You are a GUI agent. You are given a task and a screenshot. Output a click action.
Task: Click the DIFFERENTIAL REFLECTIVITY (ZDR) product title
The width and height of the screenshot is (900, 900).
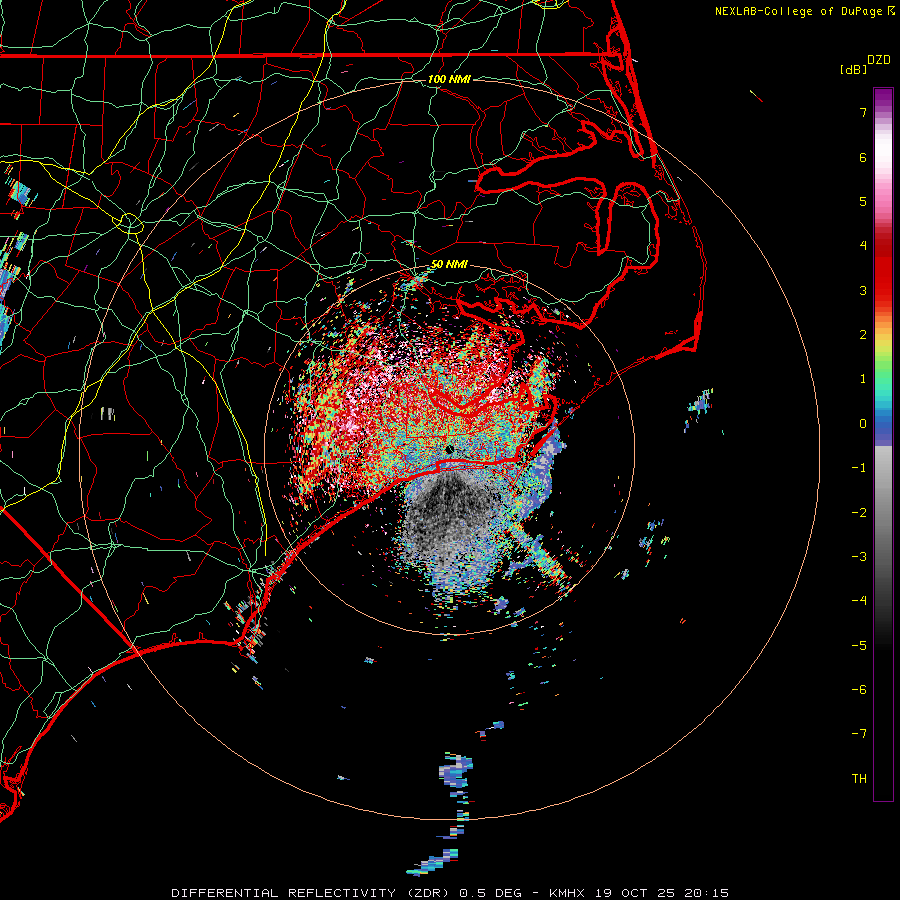[x=312, y=893]
